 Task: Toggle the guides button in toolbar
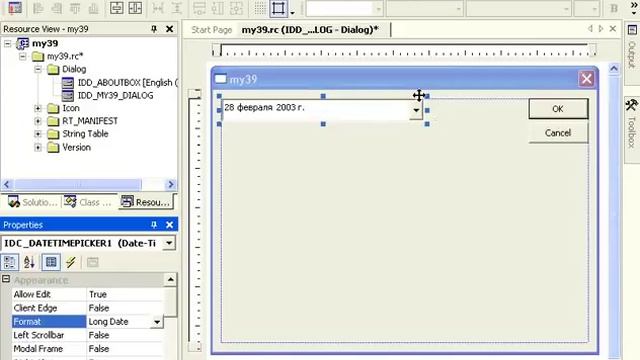pos(278,8)
